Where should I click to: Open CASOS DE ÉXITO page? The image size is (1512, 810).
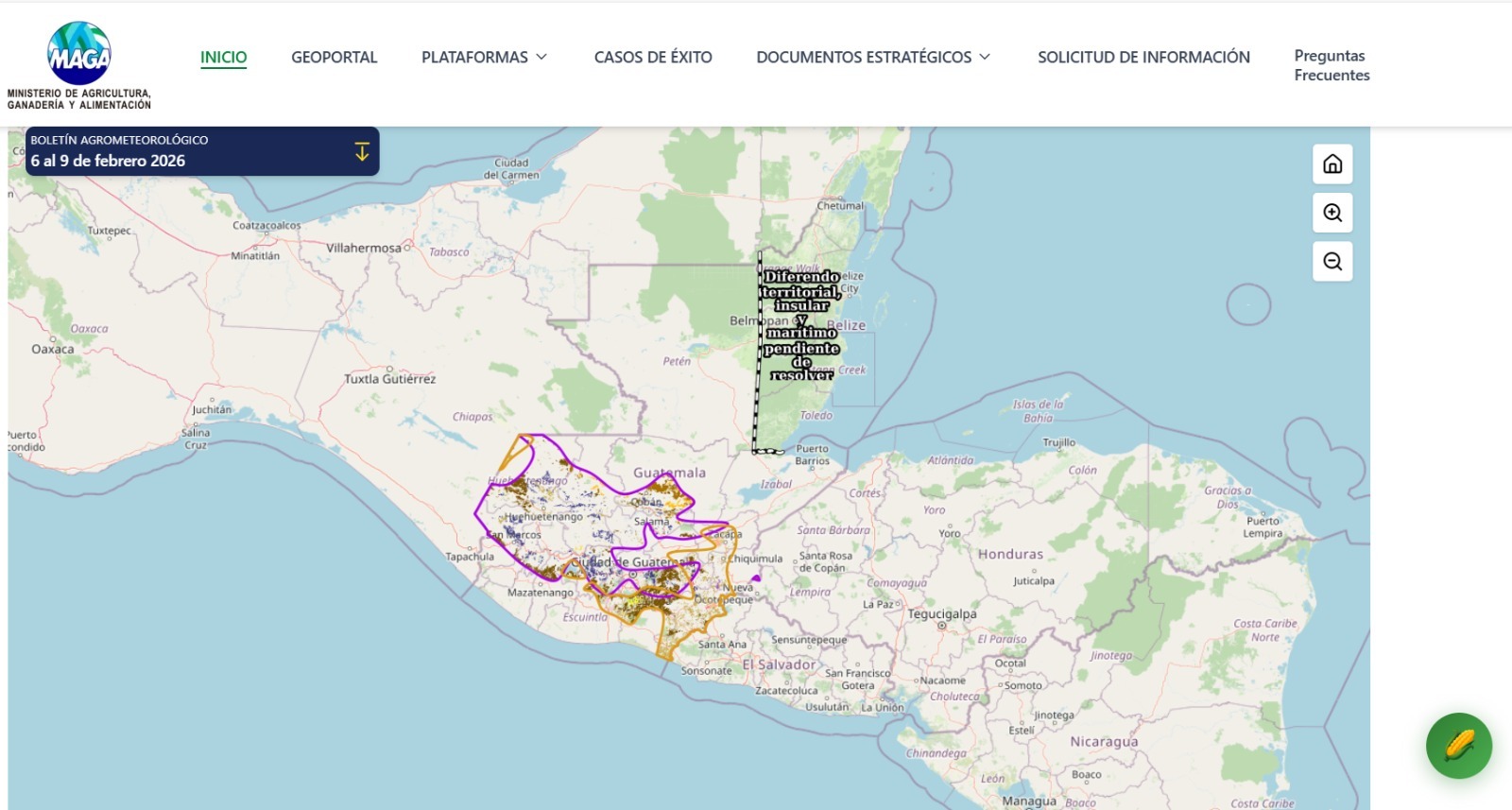pos(653,58)
